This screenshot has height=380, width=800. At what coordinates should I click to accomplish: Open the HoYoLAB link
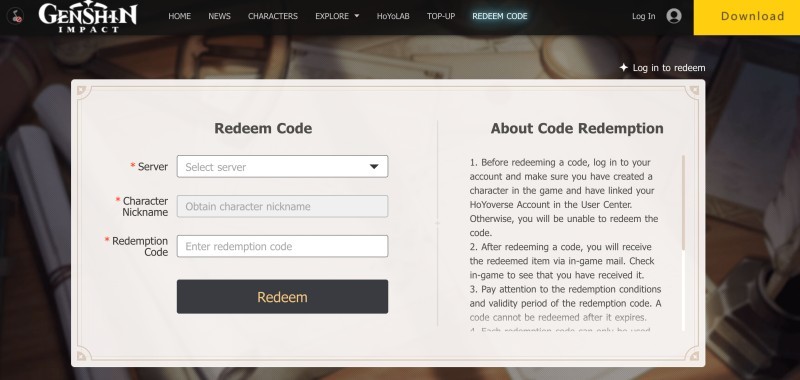(x=393, y=16)
